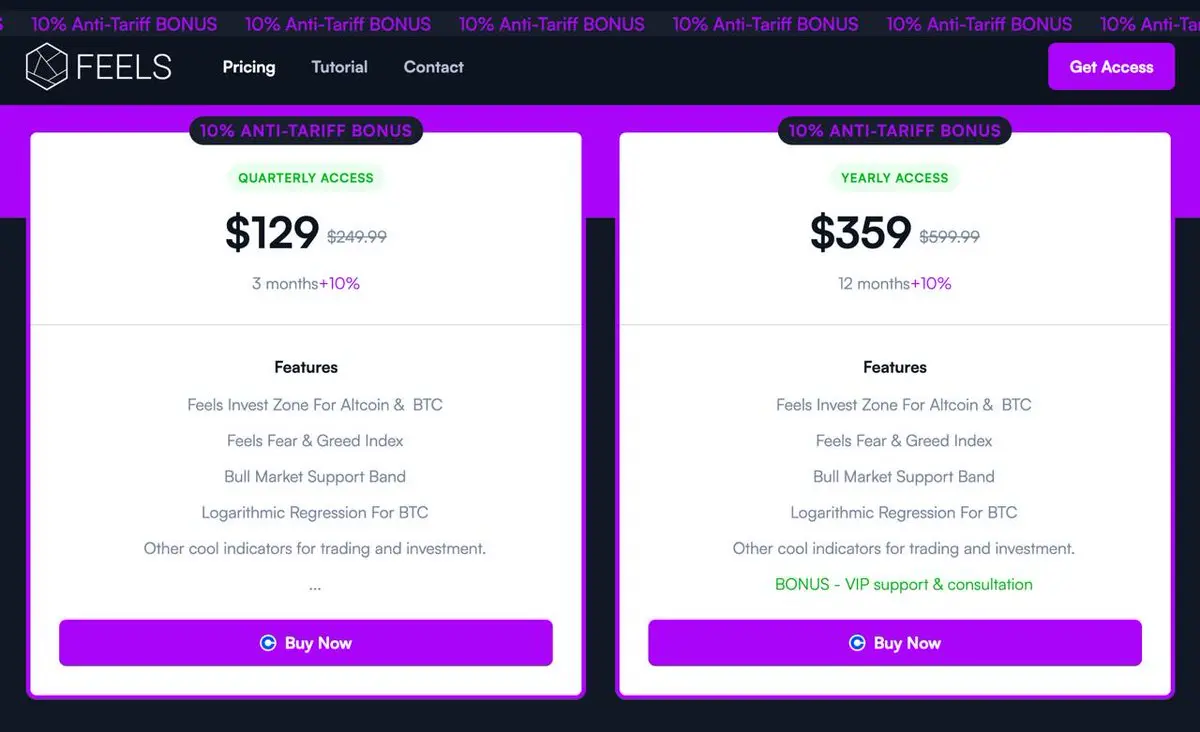Image resolution: width=1200 pixels, height=732 pixels.
Task: Click the coin icon in yearly Buy Now
Action: point(857,643)
